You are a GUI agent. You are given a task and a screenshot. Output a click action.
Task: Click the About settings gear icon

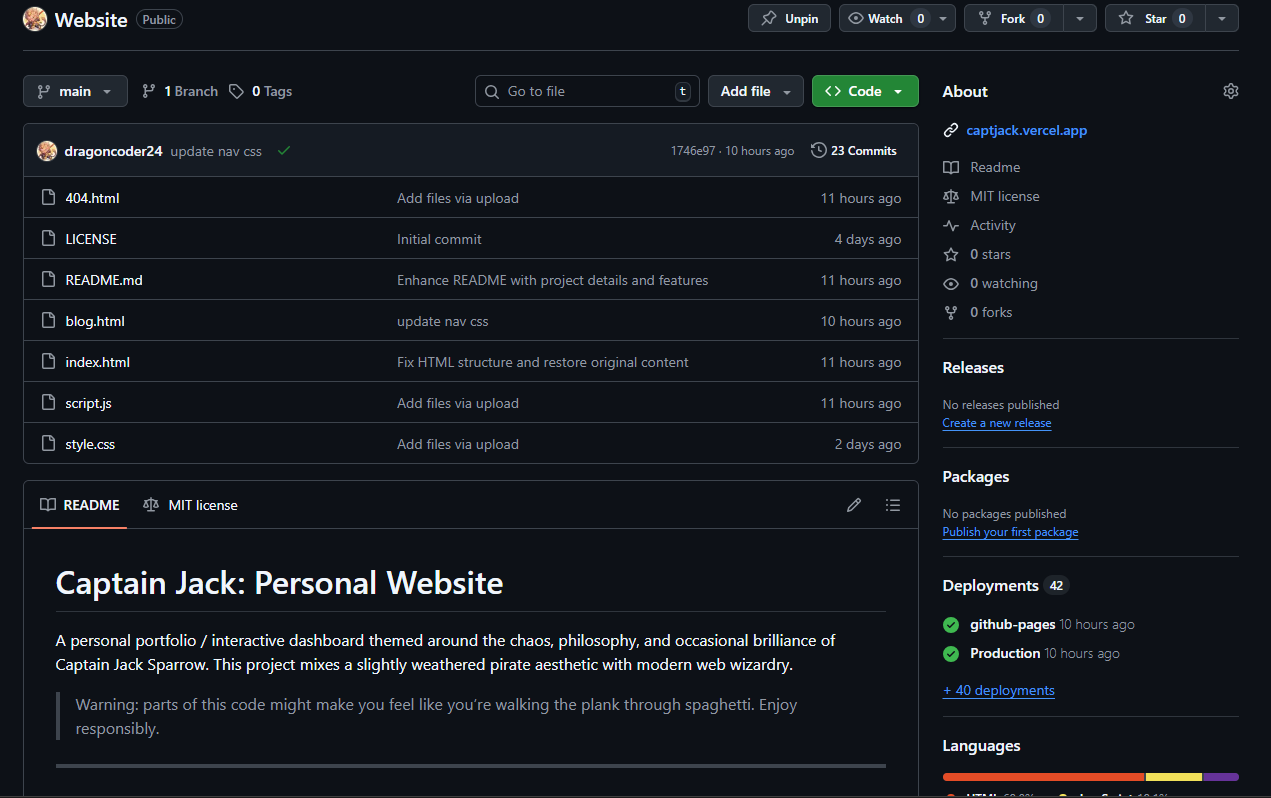(x=1230, y=91)
